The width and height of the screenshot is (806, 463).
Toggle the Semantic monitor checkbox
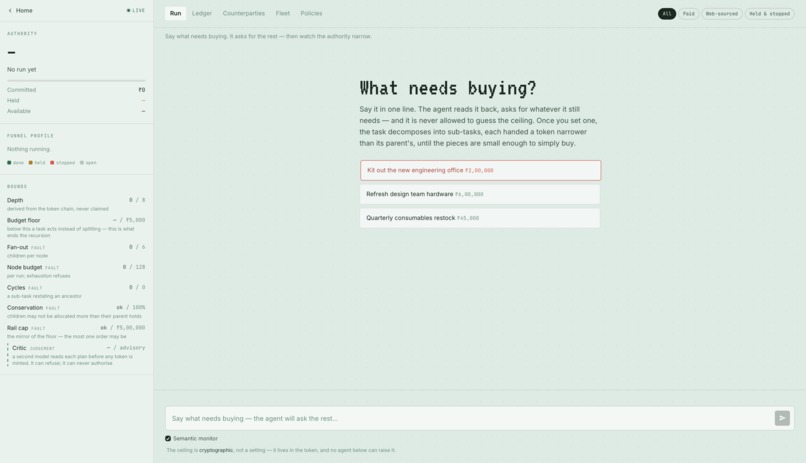(x=168, y=438)
